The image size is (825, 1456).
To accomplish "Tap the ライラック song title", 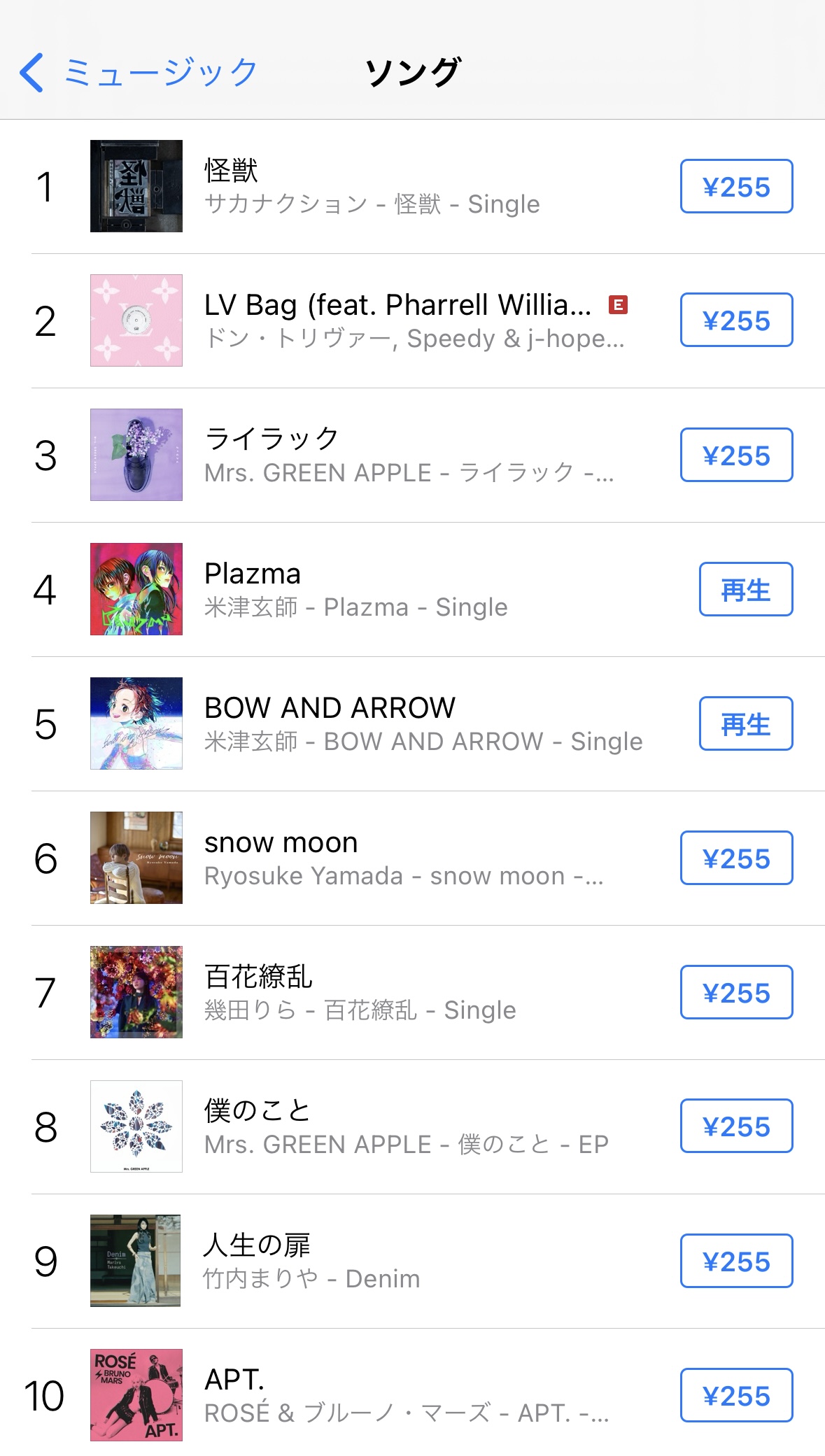I will tap(272, 439).
